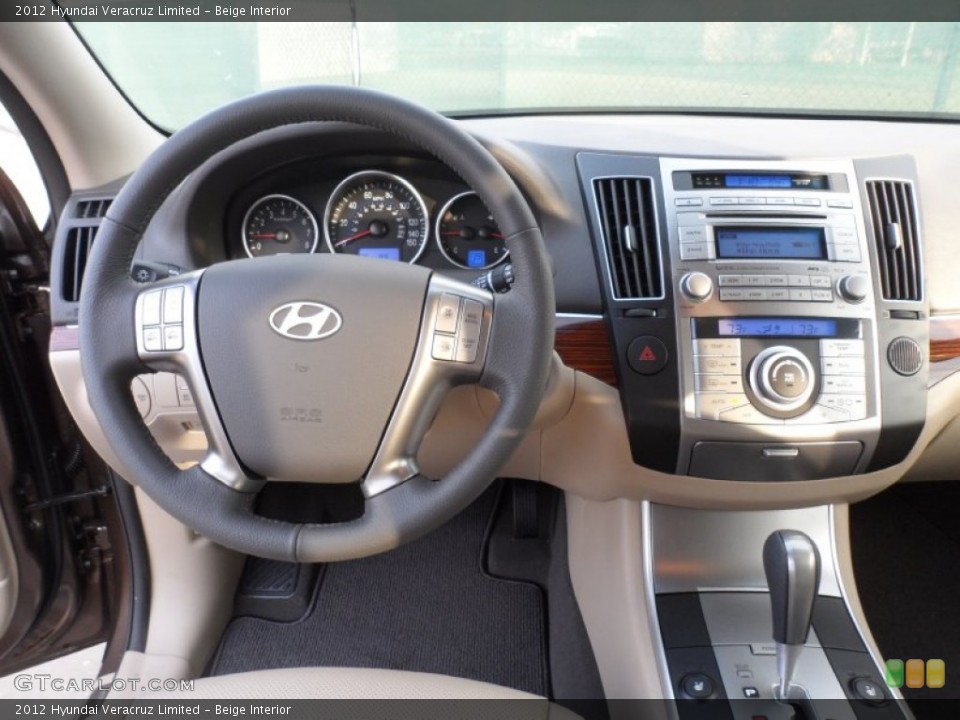Screen dimensions: 960x720
Task: Click the blue radio display screen
Action: (770, 243)
